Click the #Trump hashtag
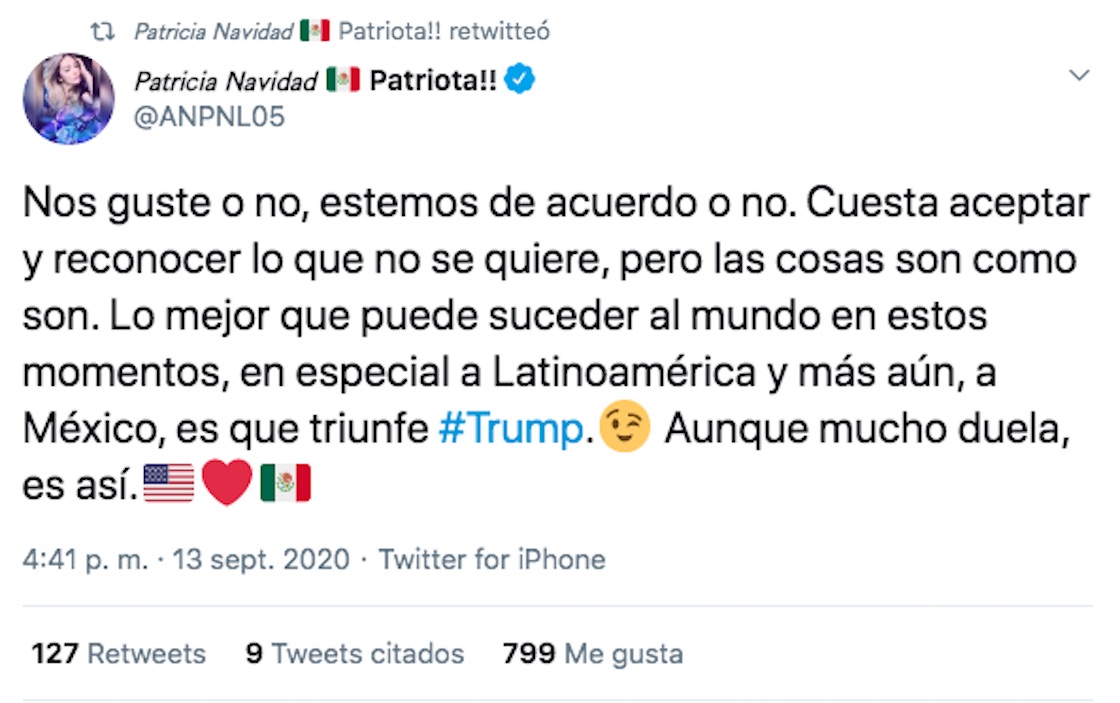This screenshot has height=703, width=1120. [511, 428]
